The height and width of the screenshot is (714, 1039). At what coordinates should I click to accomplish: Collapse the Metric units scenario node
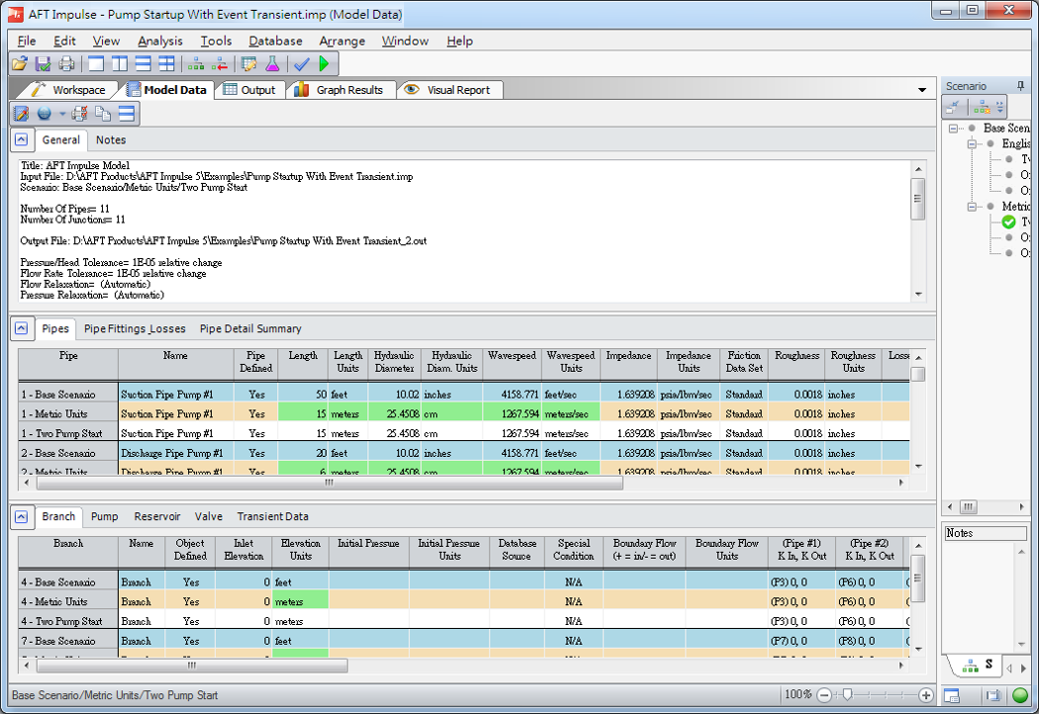click(x=972, y=207)
